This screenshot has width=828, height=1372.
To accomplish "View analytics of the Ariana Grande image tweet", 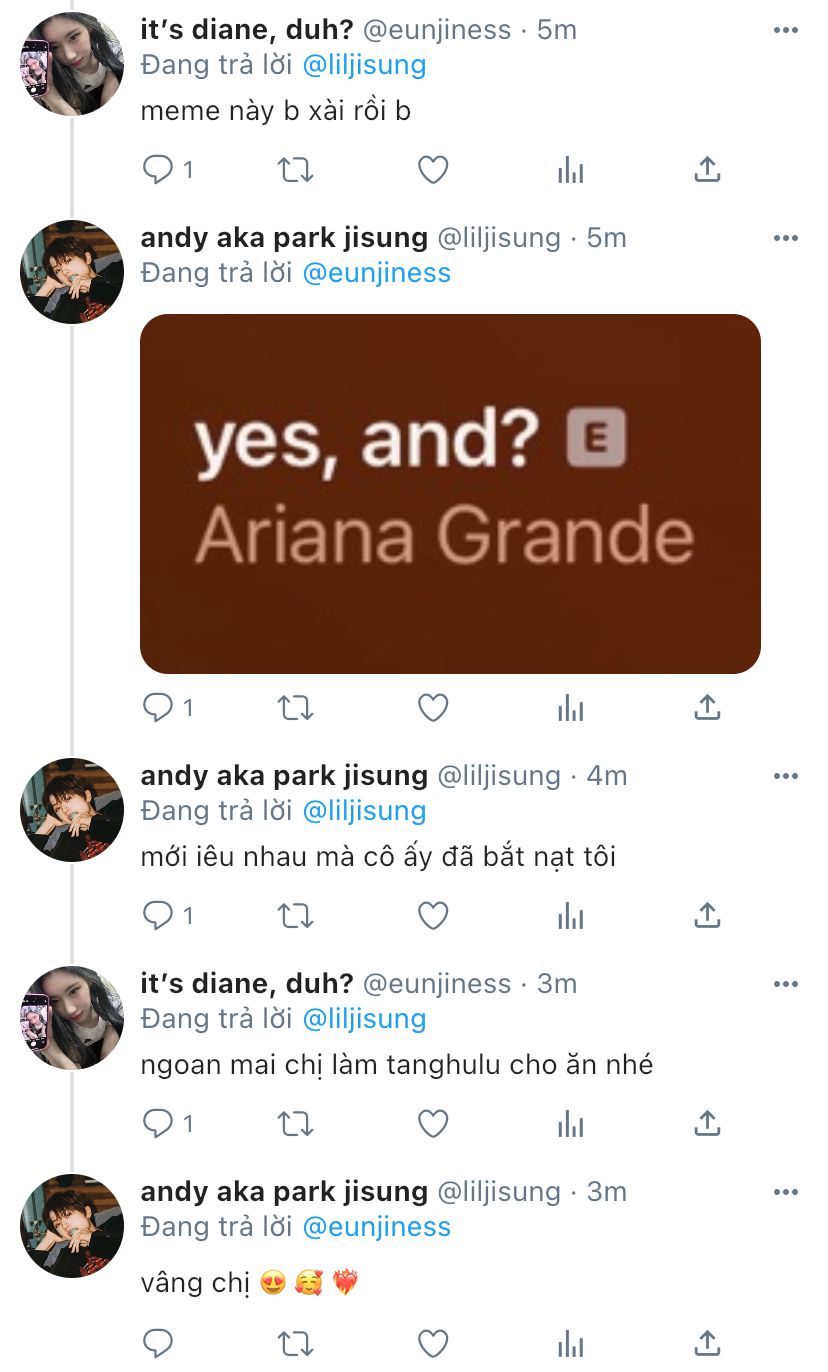I will 570,708.
